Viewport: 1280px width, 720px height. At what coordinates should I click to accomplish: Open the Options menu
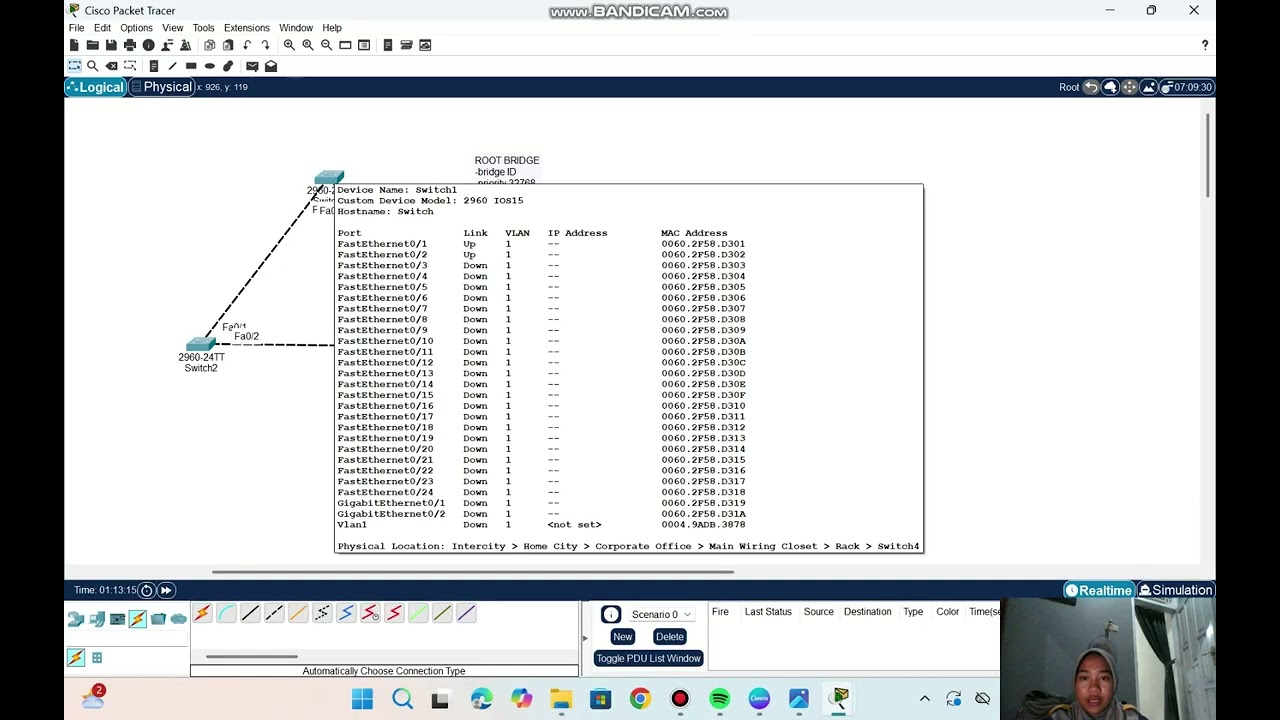pyautogui.click(x=136, y=28)
